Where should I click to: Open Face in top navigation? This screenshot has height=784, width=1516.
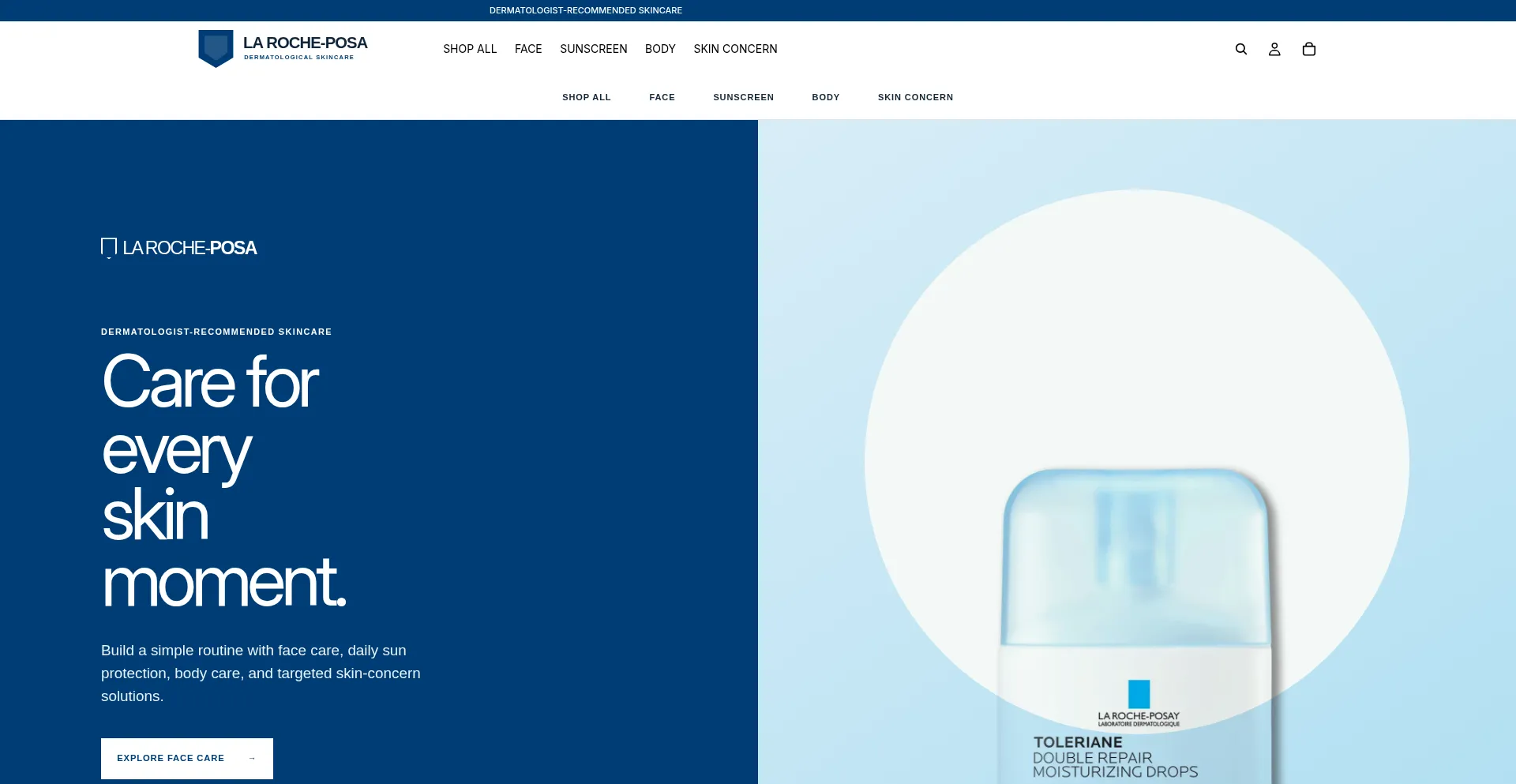pyautogui.click(x=528, y=49)
